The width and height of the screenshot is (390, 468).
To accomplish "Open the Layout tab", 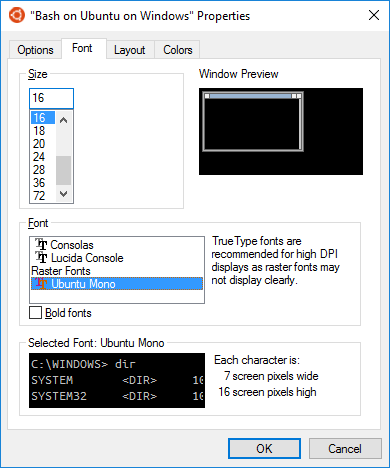I will point(130,50).
